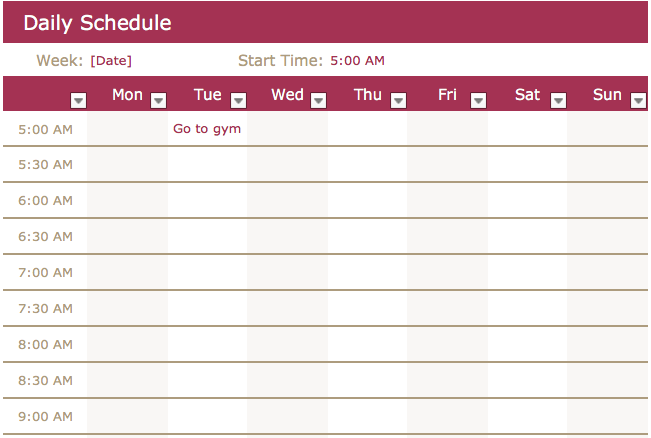Select the 5:00 AM time label
Image resolution: width=651 pixels, height=438 pixels.
point(45,129)
